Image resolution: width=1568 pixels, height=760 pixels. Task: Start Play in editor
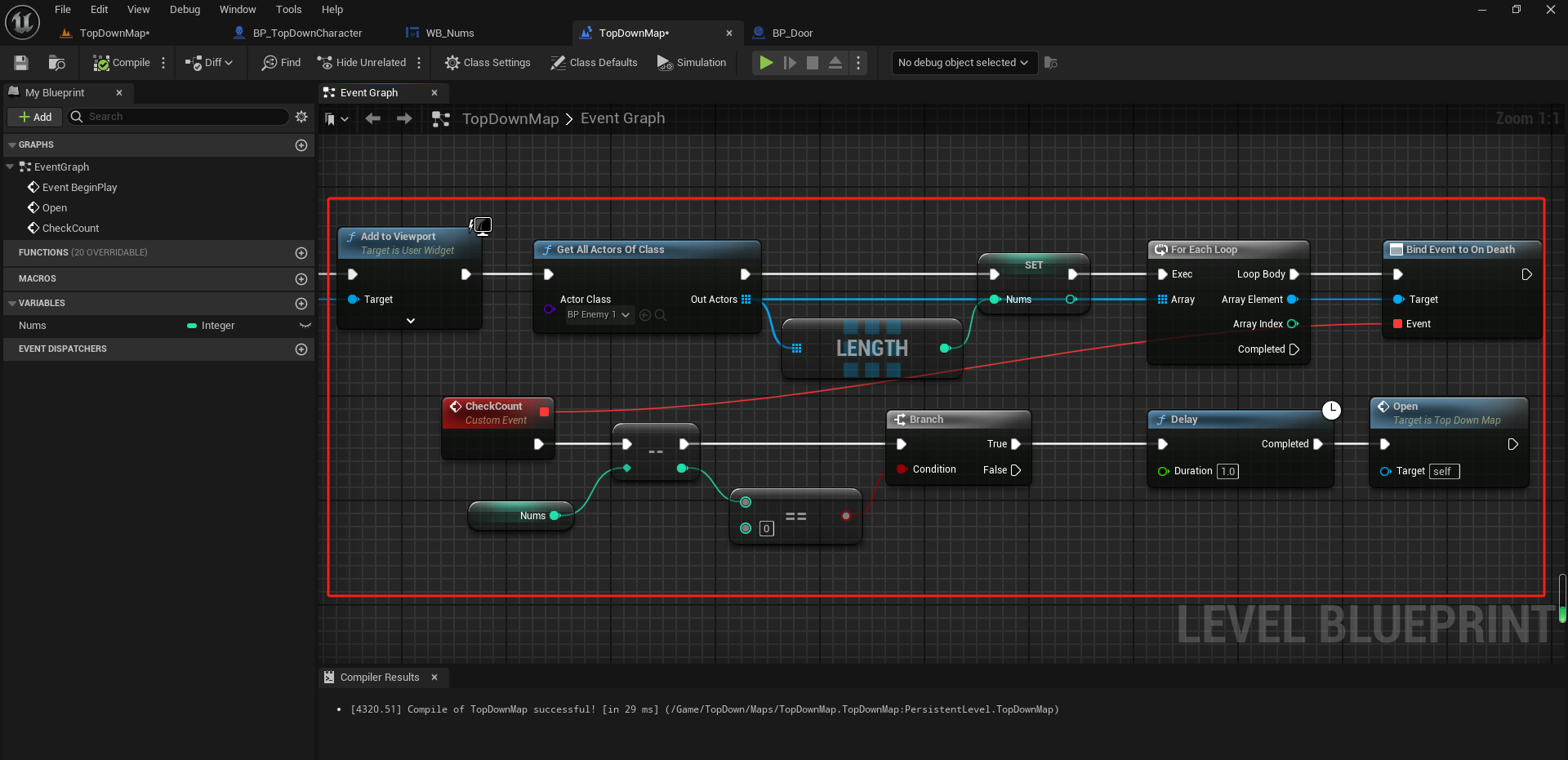point(766,63)
